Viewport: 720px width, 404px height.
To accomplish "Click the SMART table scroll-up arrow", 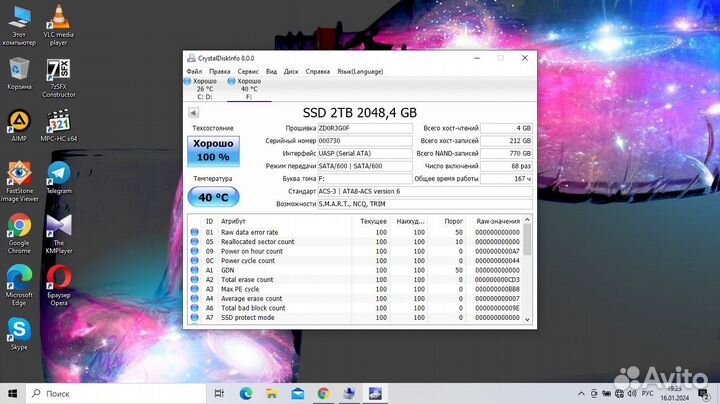I will (527, 220).
